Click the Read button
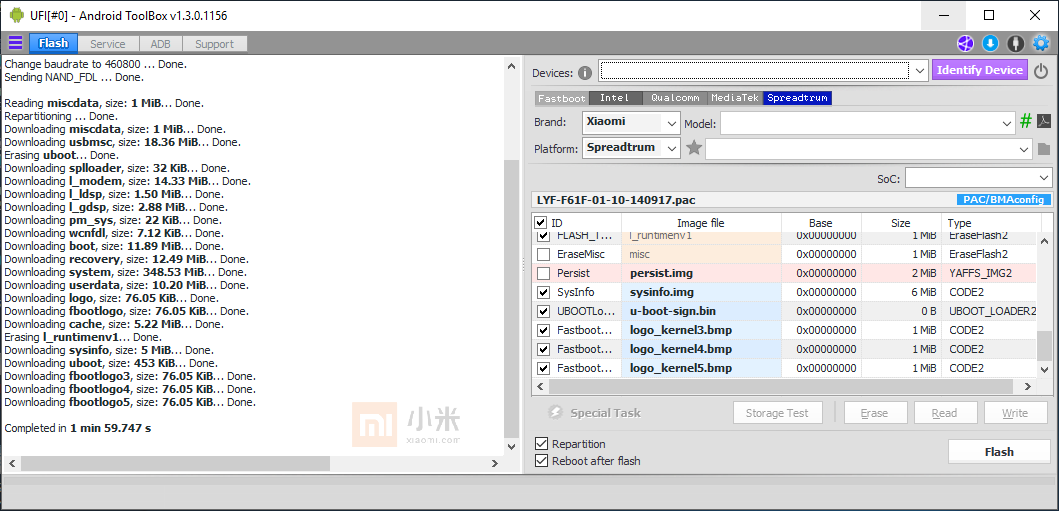 [x=944, y=413]
